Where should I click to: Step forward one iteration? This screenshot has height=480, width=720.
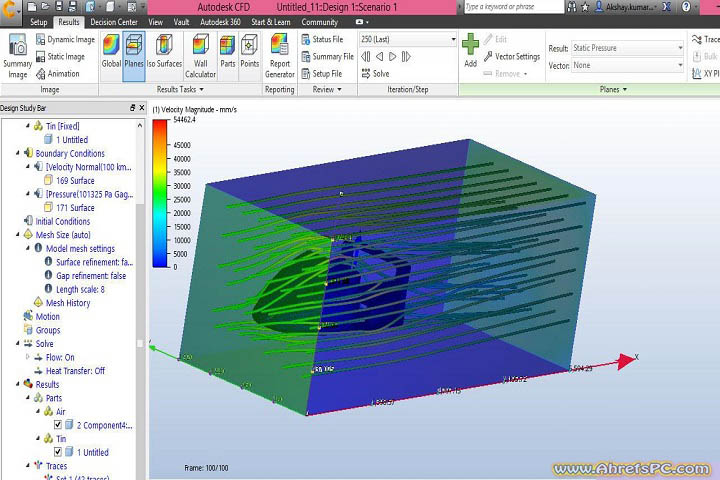393,56
